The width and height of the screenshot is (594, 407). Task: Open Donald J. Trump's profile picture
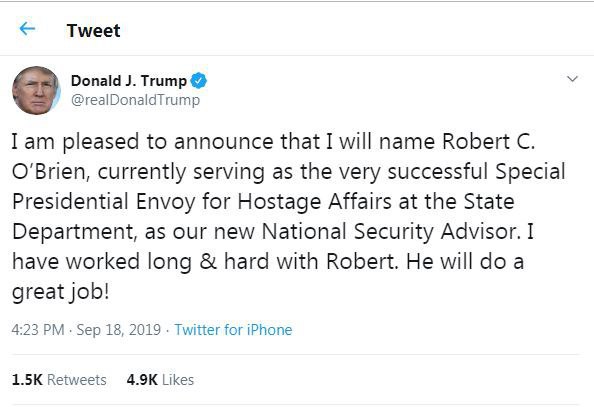click(x=36, y=90)
